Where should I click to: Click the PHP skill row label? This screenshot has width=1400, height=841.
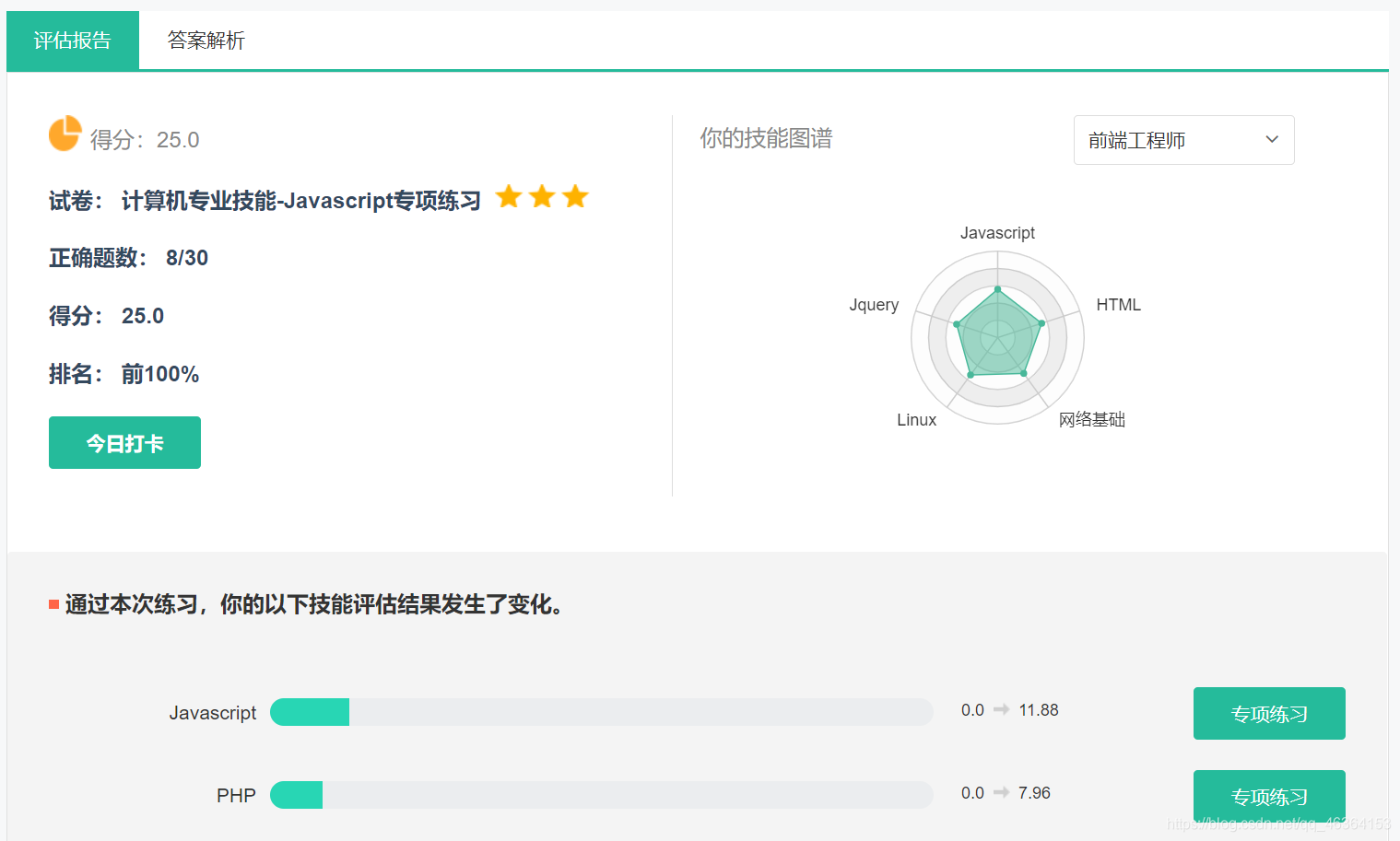point(236,796)
